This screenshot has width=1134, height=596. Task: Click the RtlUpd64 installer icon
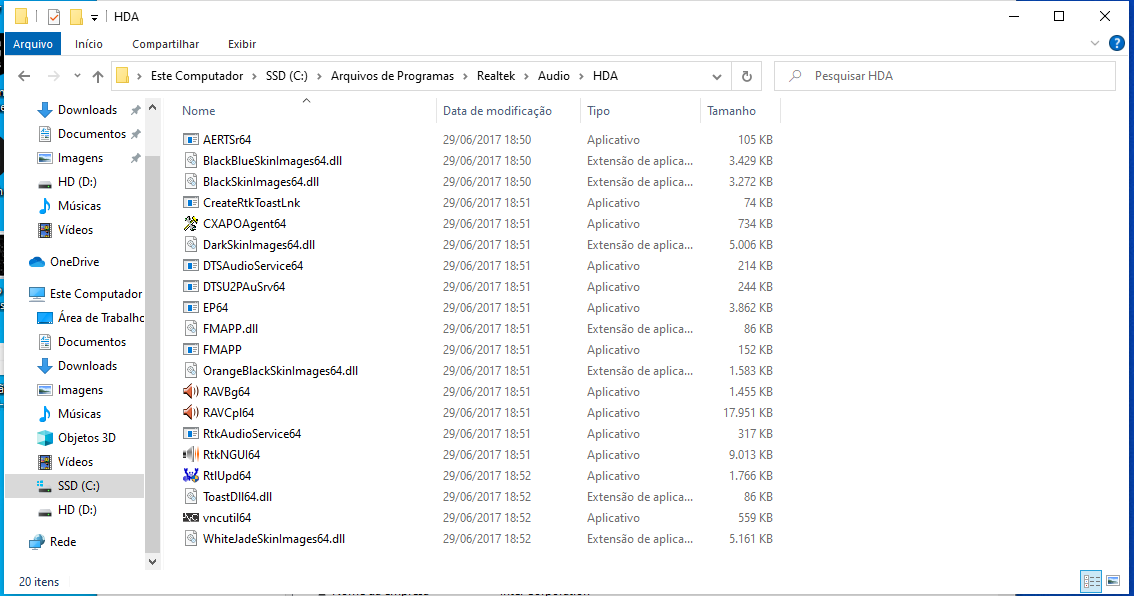point(190,475)
